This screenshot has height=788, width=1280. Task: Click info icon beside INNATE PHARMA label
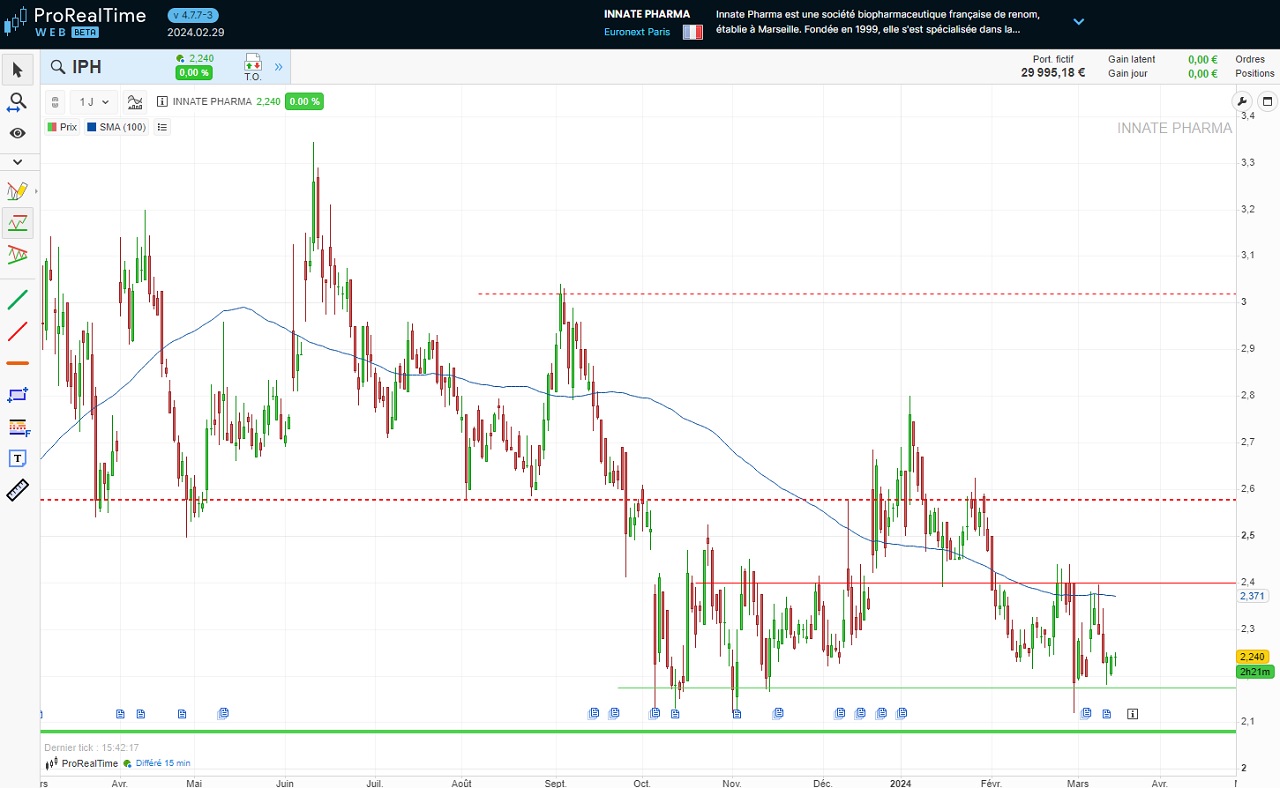[162, 102]
